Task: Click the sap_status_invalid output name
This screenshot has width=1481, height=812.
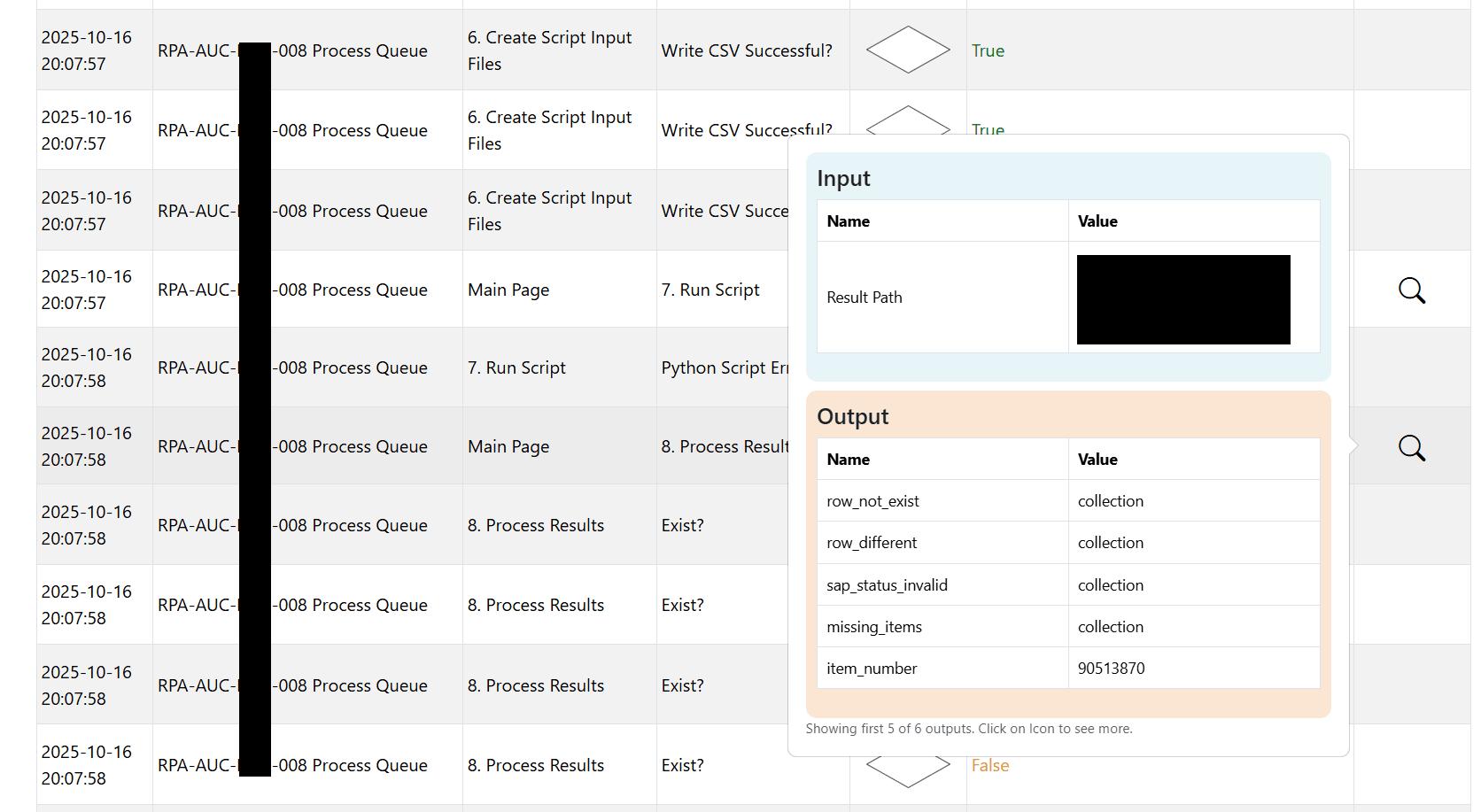Action: click(887, 585)
